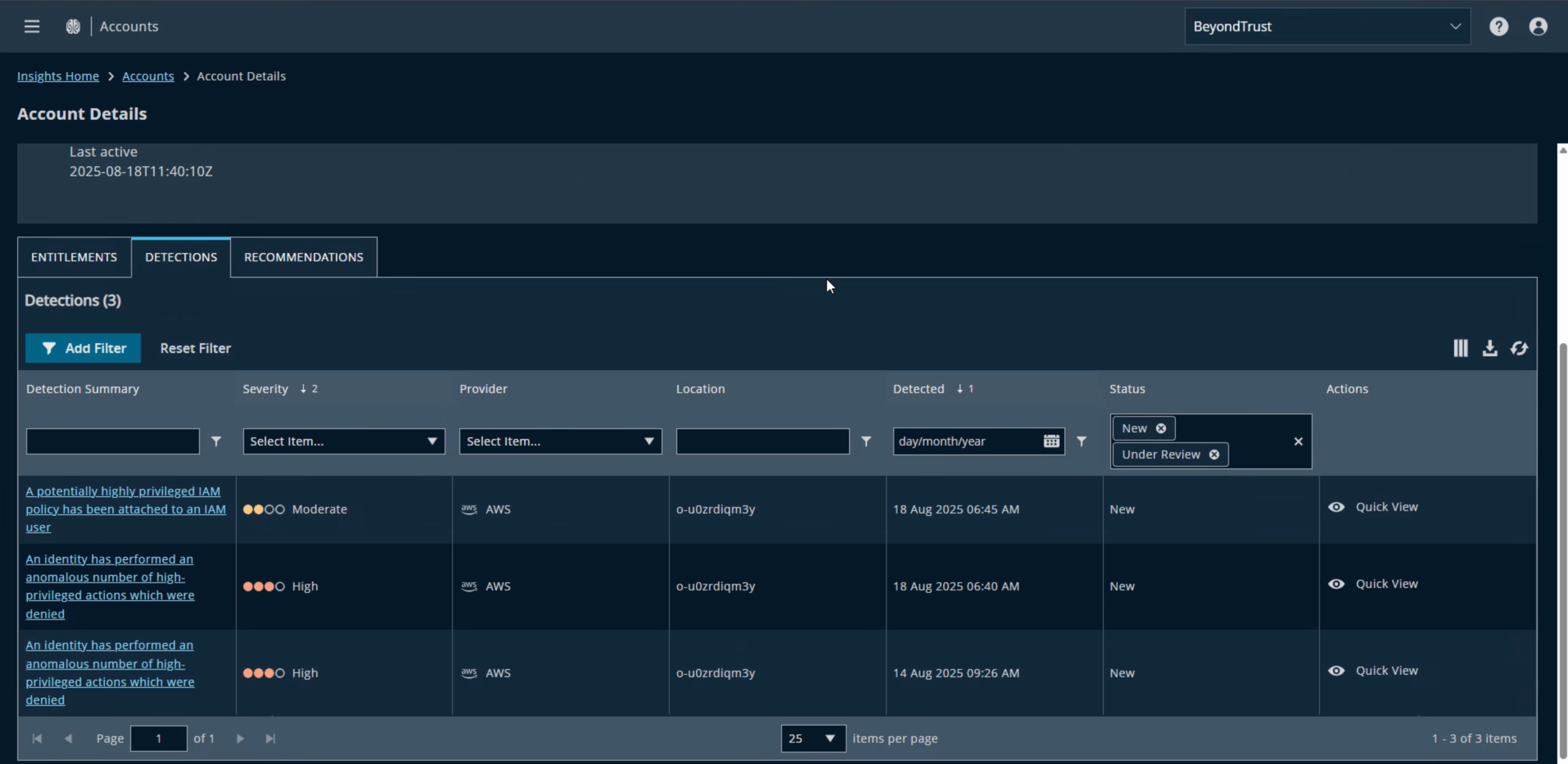Open the Insights Home breadcrumb link
Viewport: 1568px width, 764px height.
58,76
